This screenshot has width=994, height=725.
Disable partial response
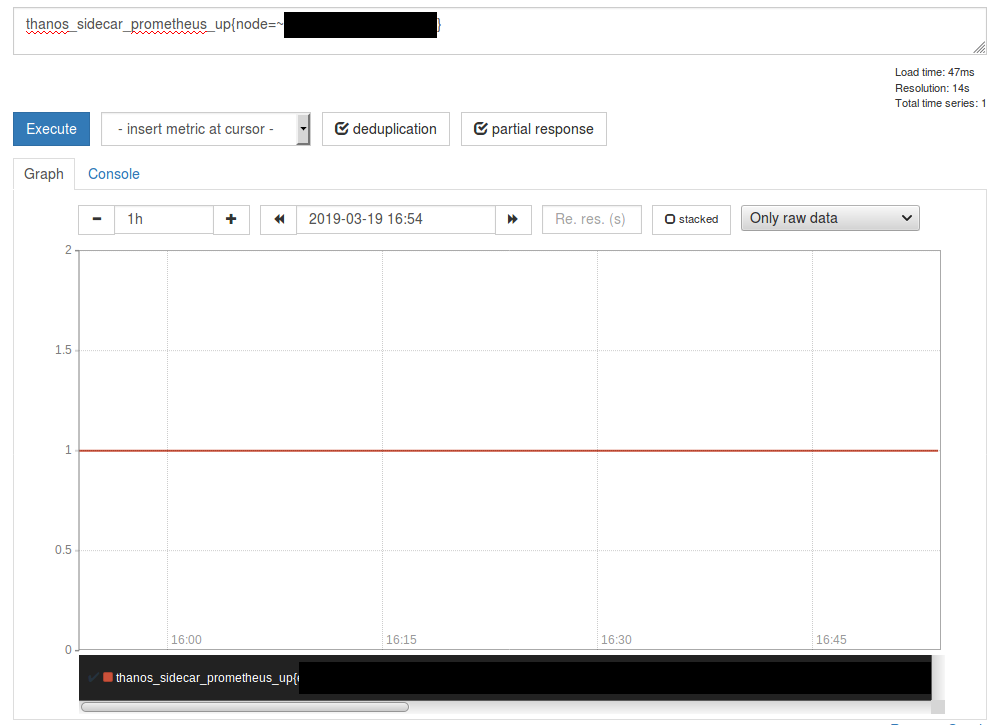533,129
